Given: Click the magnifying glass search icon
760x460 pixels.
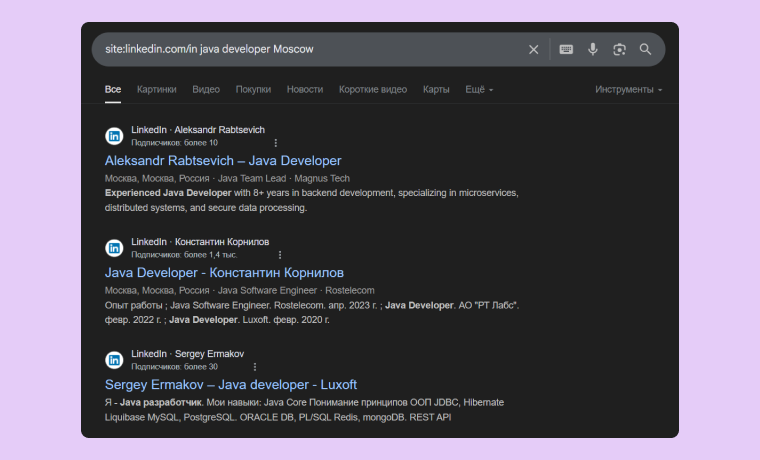Looking at the screenshot, I should click(646, 49).
